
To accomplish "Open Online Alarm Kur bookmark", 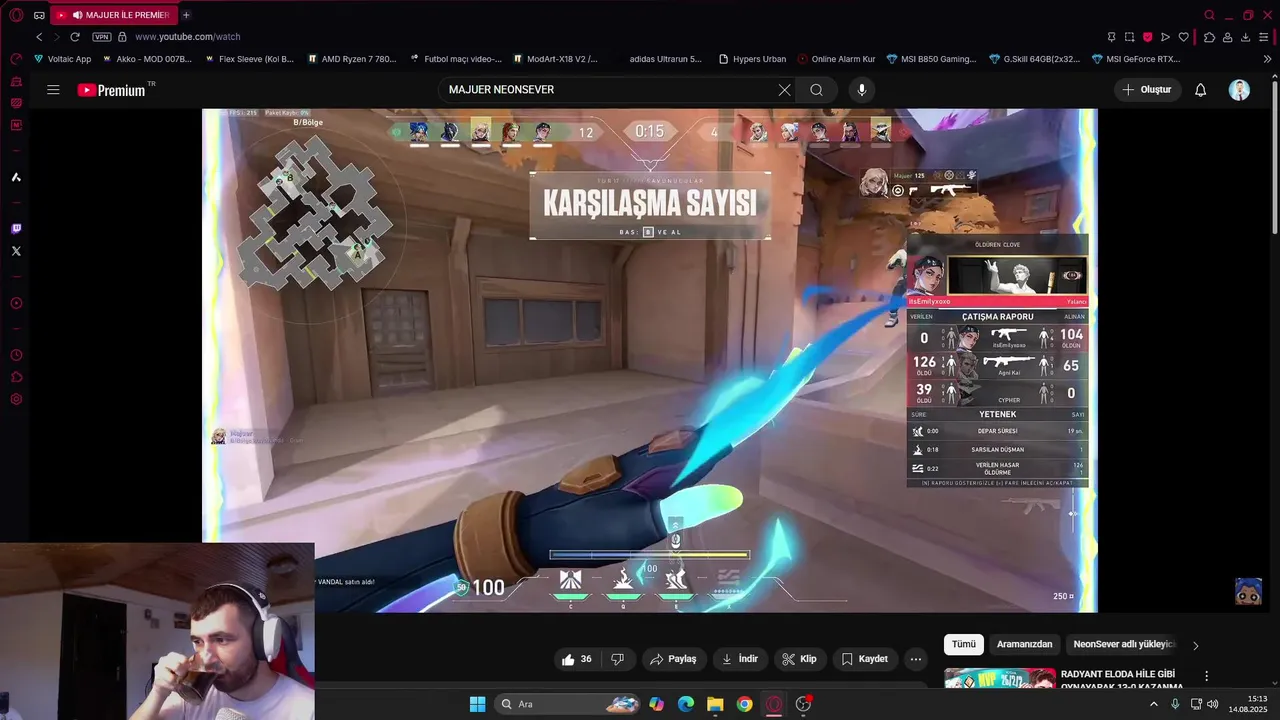I will 836,59.
